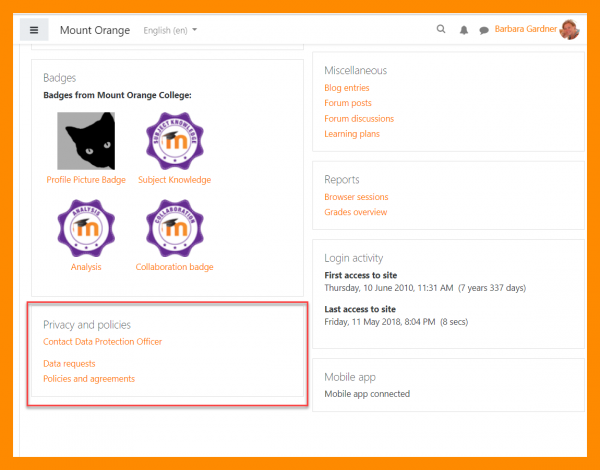Click Contact Data Protection Officer

[102, 342]
